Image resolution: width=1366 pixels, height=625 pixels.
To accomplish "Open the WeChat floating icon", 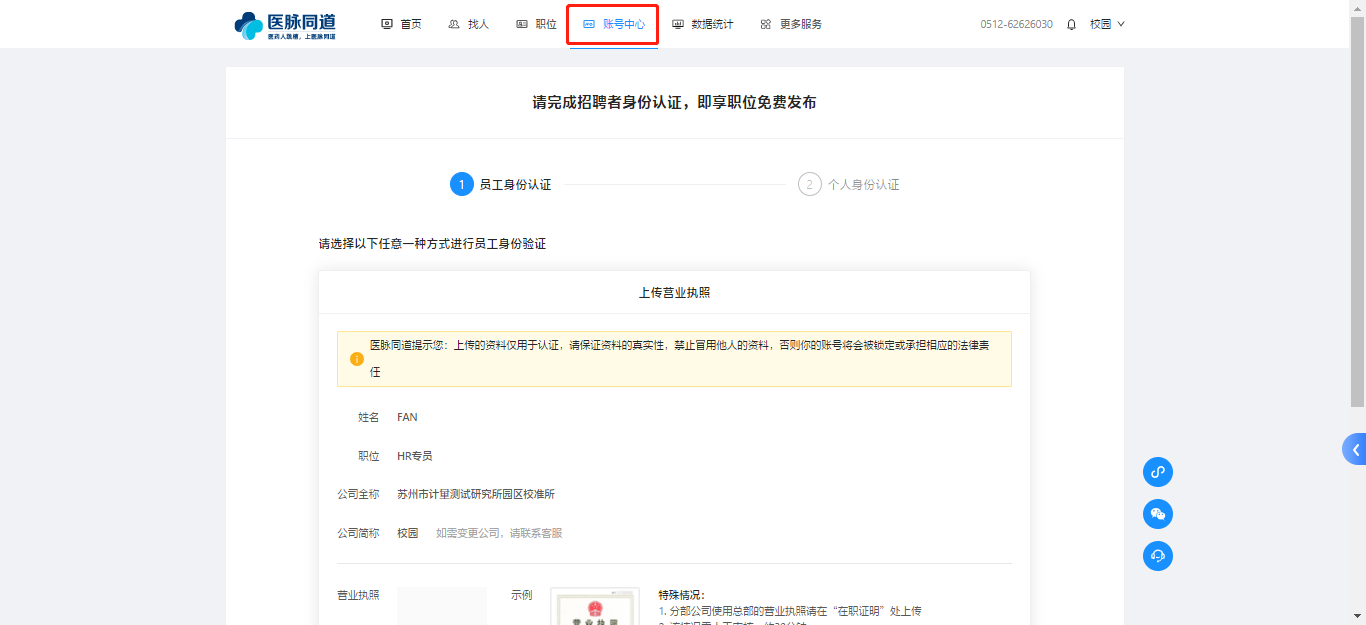I will (1158, 514).
